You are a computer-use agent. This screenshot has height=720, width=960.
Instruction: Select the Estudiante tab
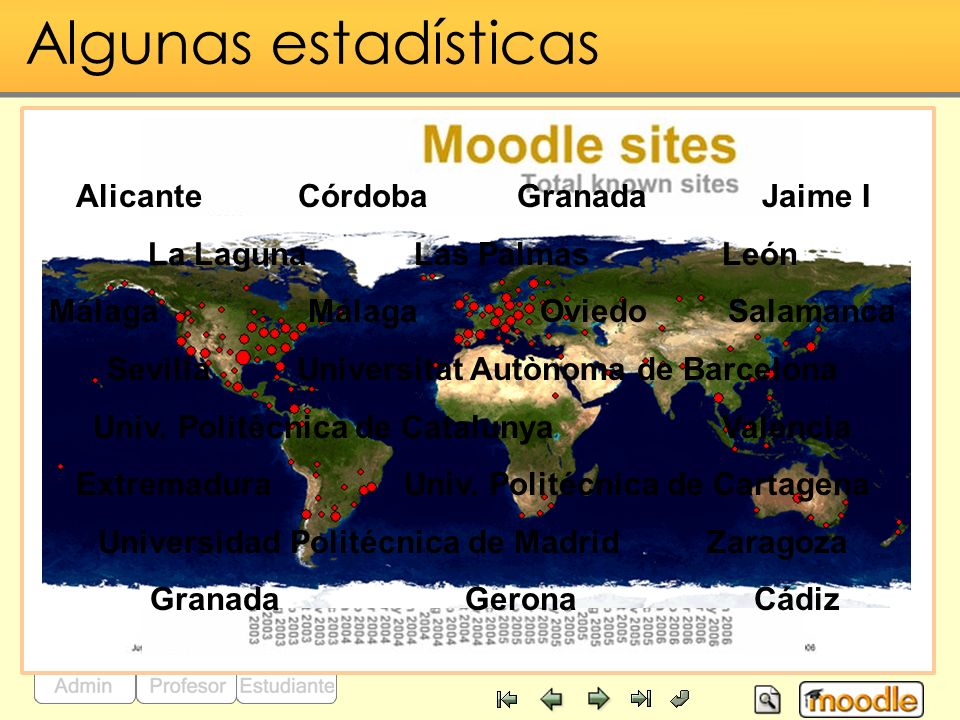(x=287, y=687)
